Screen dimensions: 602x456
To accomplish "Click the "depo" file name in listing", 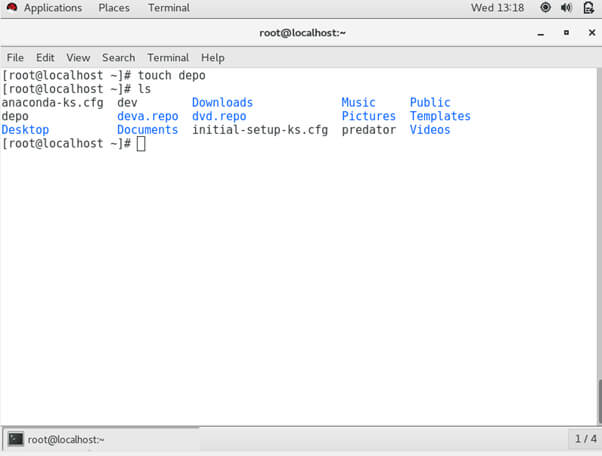I will coord(15,117).
